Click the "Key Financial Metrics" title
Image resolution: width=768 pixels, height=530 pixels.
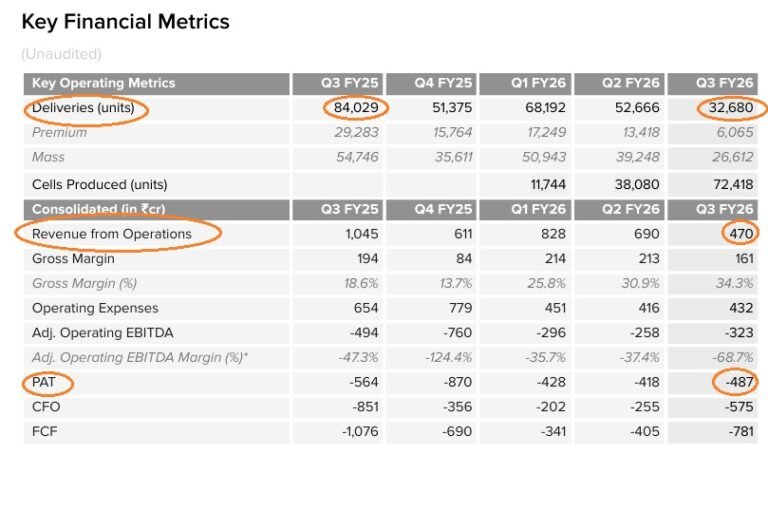point(125,21)
